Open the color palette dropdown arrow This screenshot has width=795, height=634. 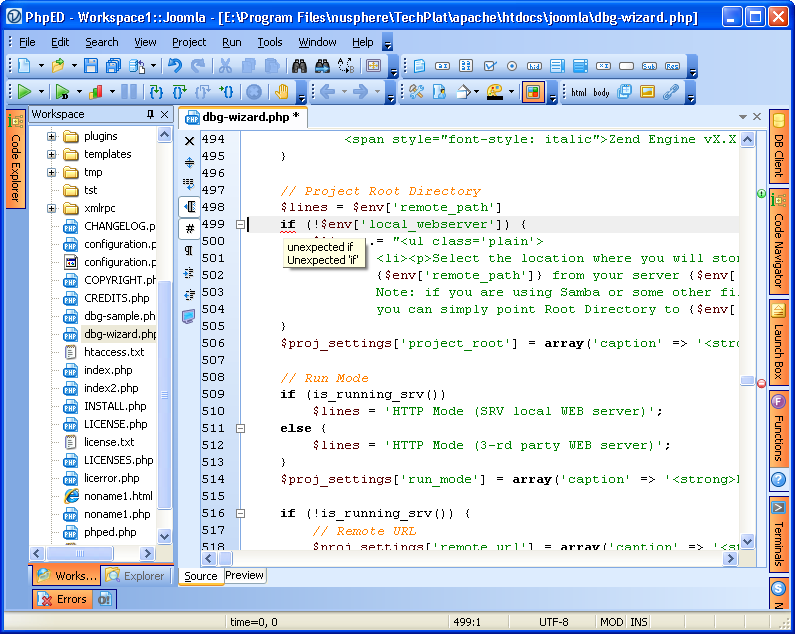(x=511, y=92)
